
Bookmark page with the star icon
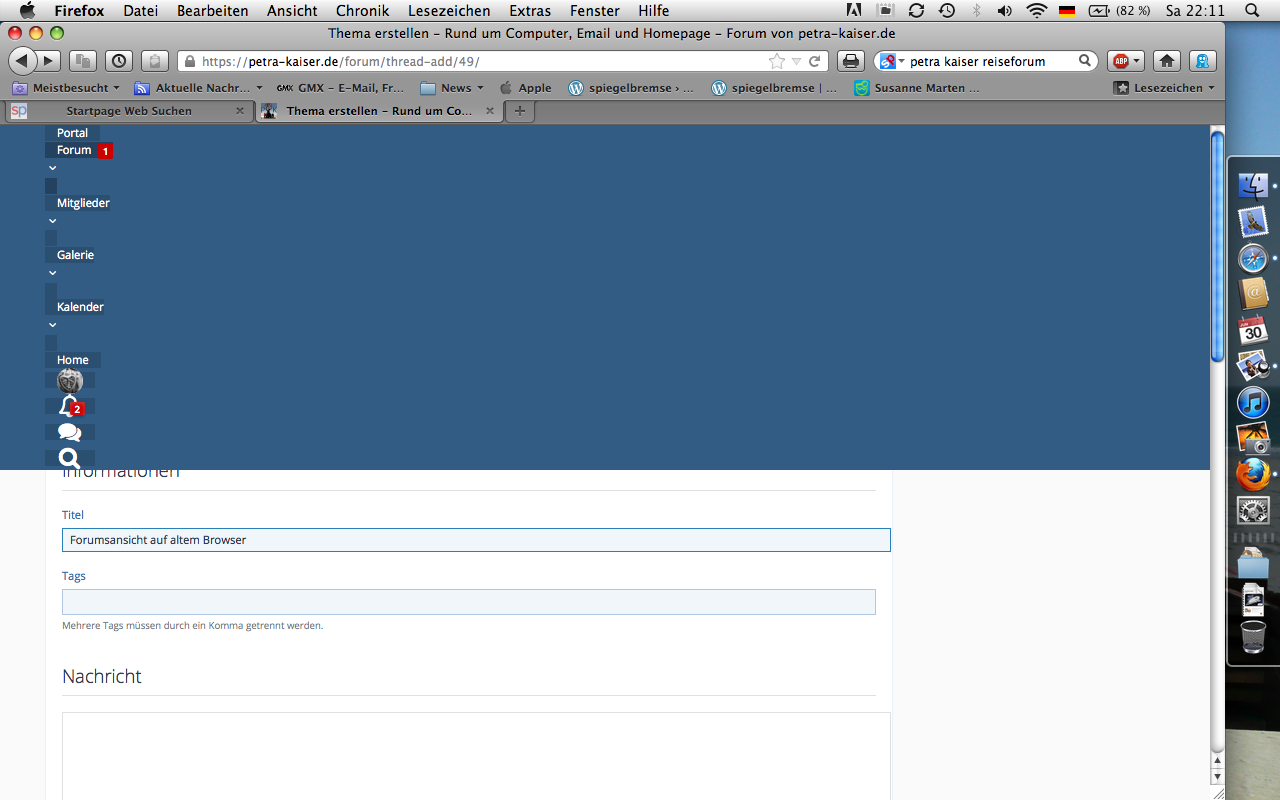776,61
